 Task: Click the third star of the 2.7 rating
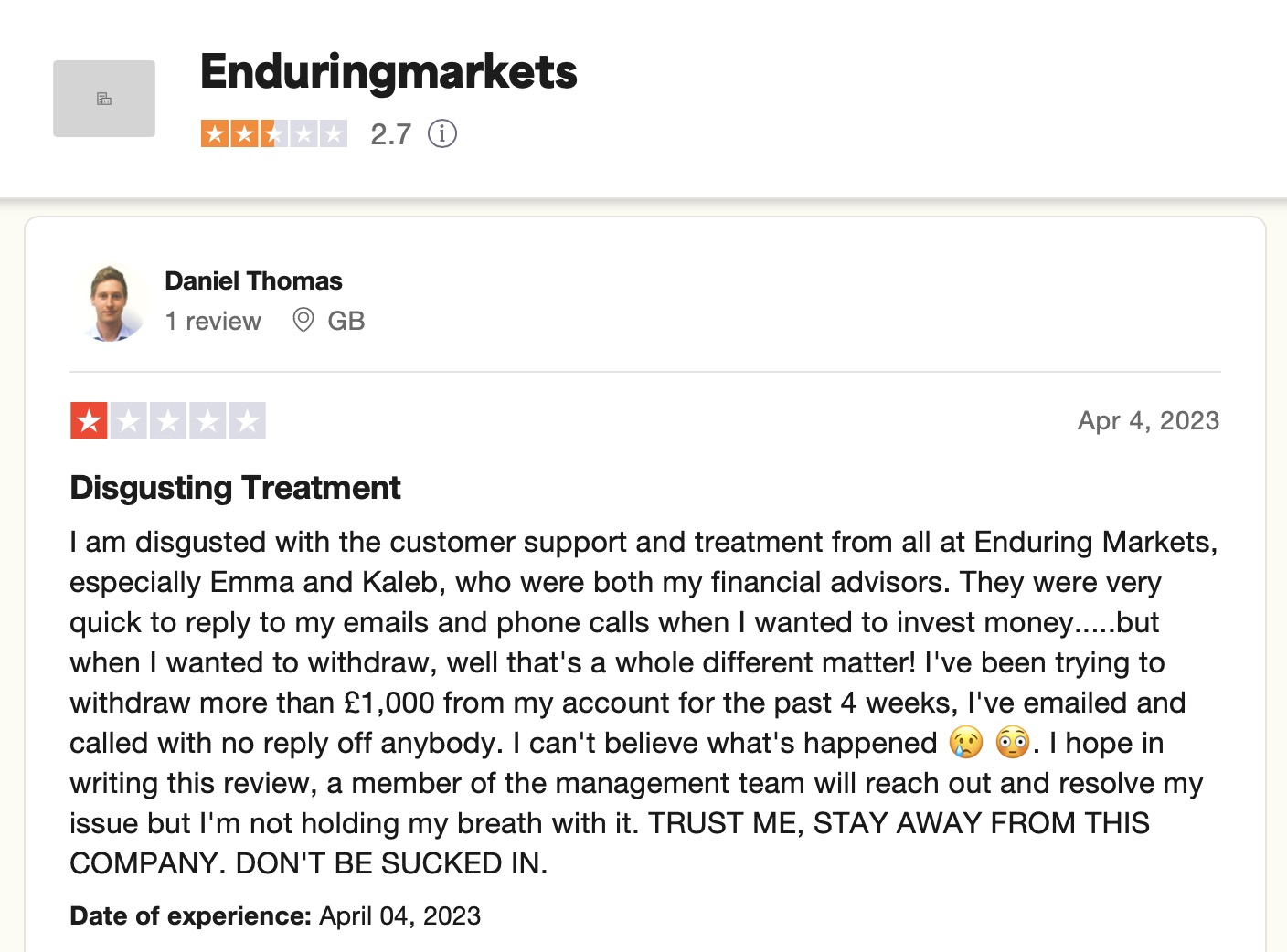(274, 132)
